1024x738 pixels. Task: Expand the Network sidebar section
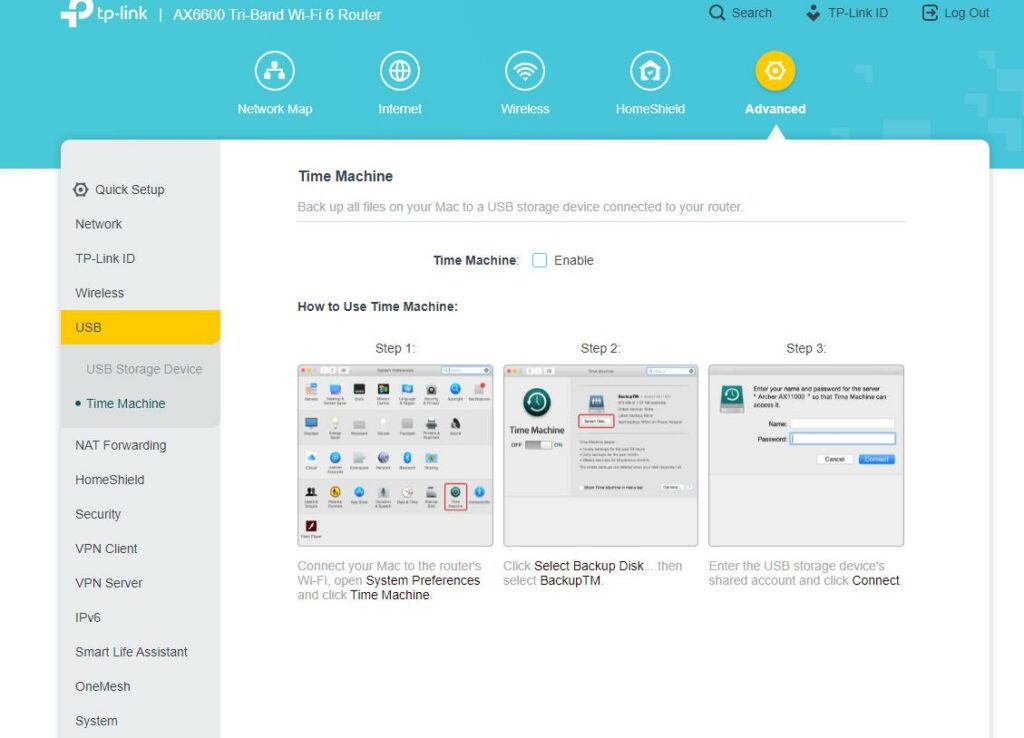point(98,224)
